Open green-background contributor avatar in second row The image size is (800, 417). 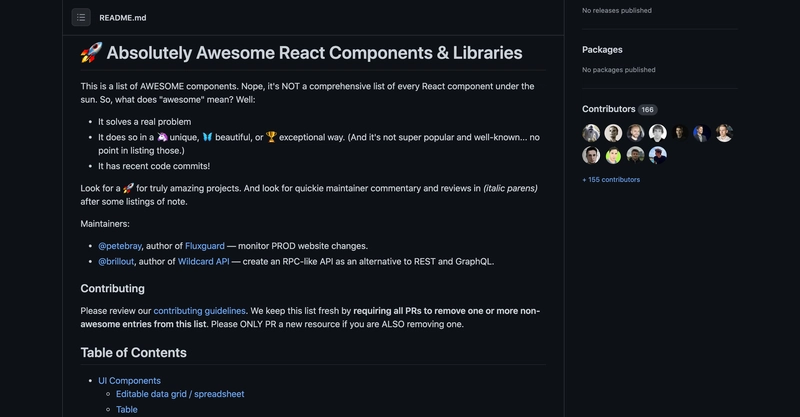pyautogui.click(x=613, y=155)
